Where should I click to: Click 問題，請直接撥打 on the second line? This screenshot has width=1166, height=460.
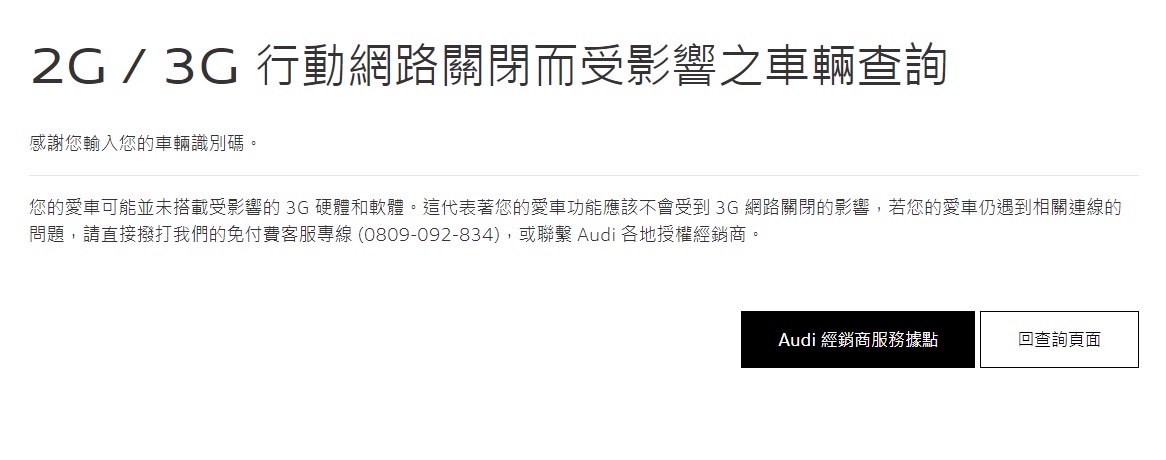coord(92,236)
